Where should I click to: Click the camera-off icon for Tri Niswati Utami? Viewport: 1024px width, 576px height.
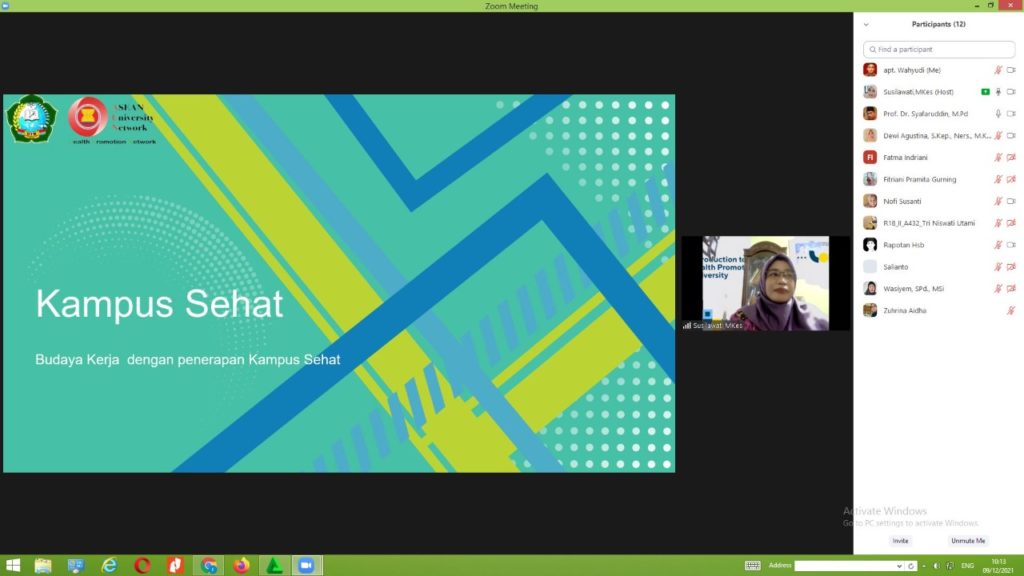click(1011, 223)
